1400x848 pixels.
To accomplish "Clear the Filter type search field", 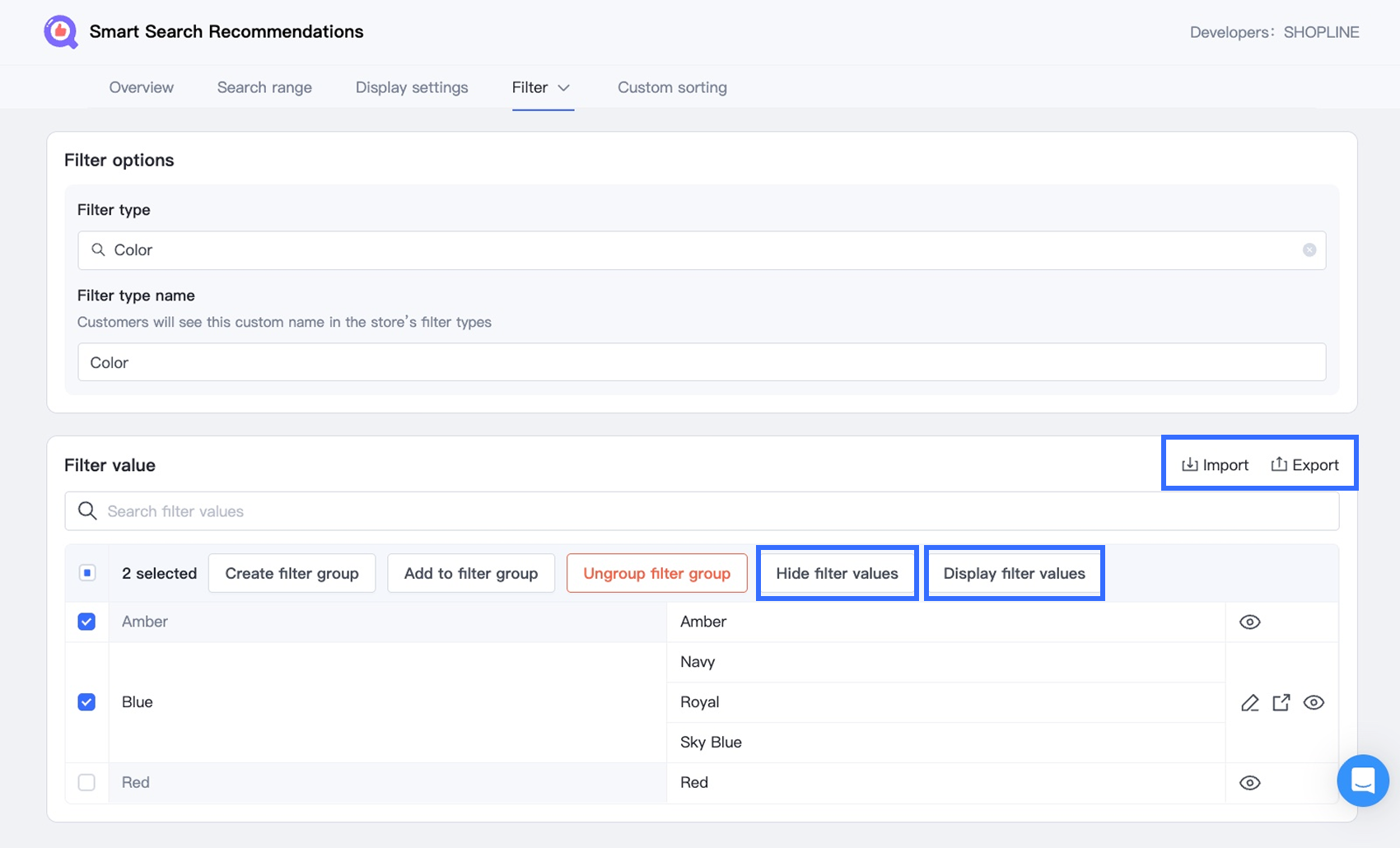I will point(1309,250).
